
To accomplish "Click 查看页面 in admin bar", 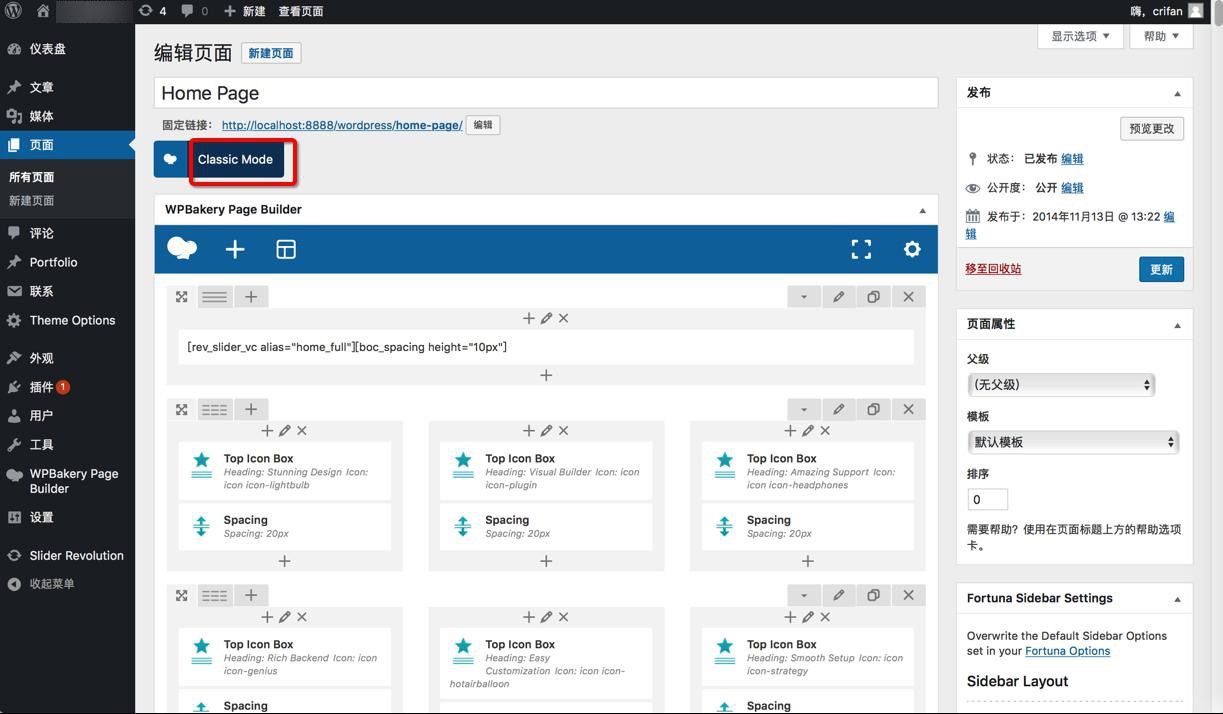I will coord(301,11).
